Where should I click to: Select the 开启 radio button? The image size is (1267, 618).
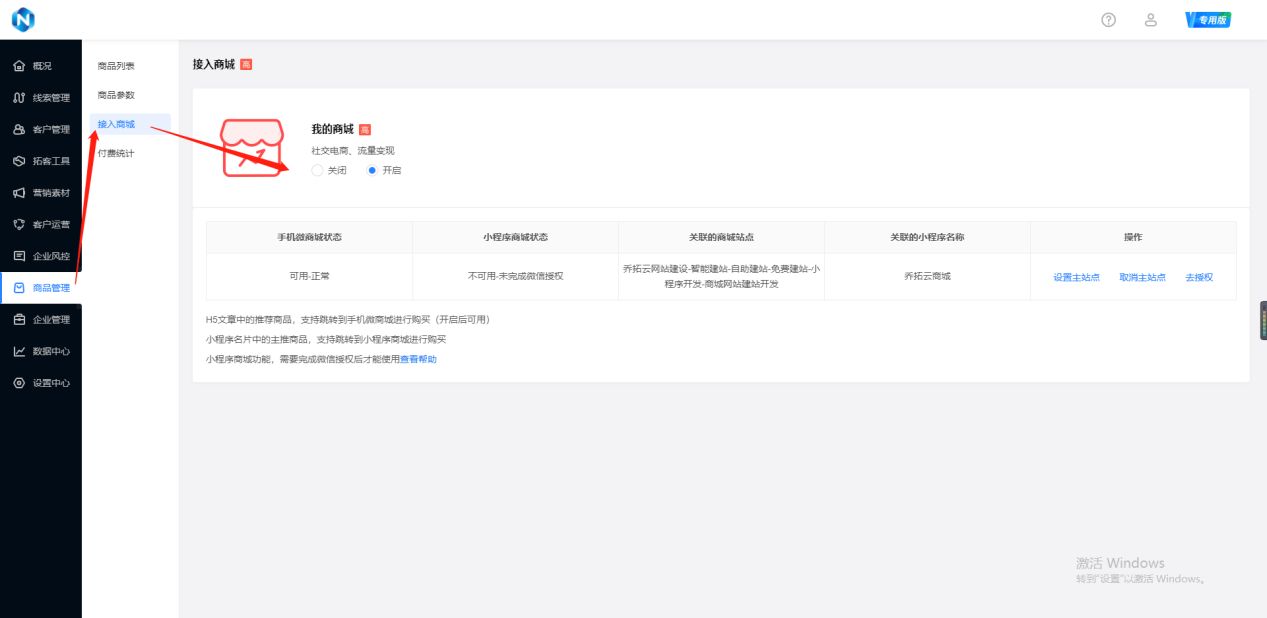pyautogui.click(x=371, y=170)
